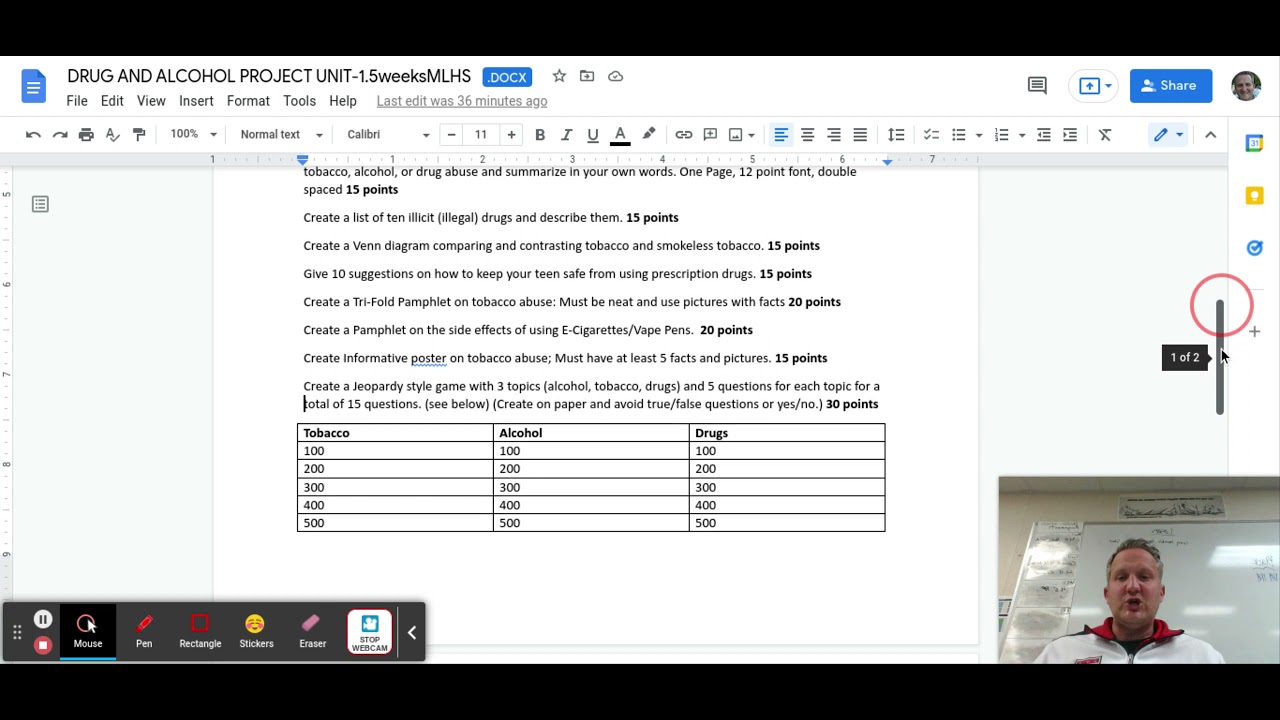Open the Format menu

tap(248, 101)
